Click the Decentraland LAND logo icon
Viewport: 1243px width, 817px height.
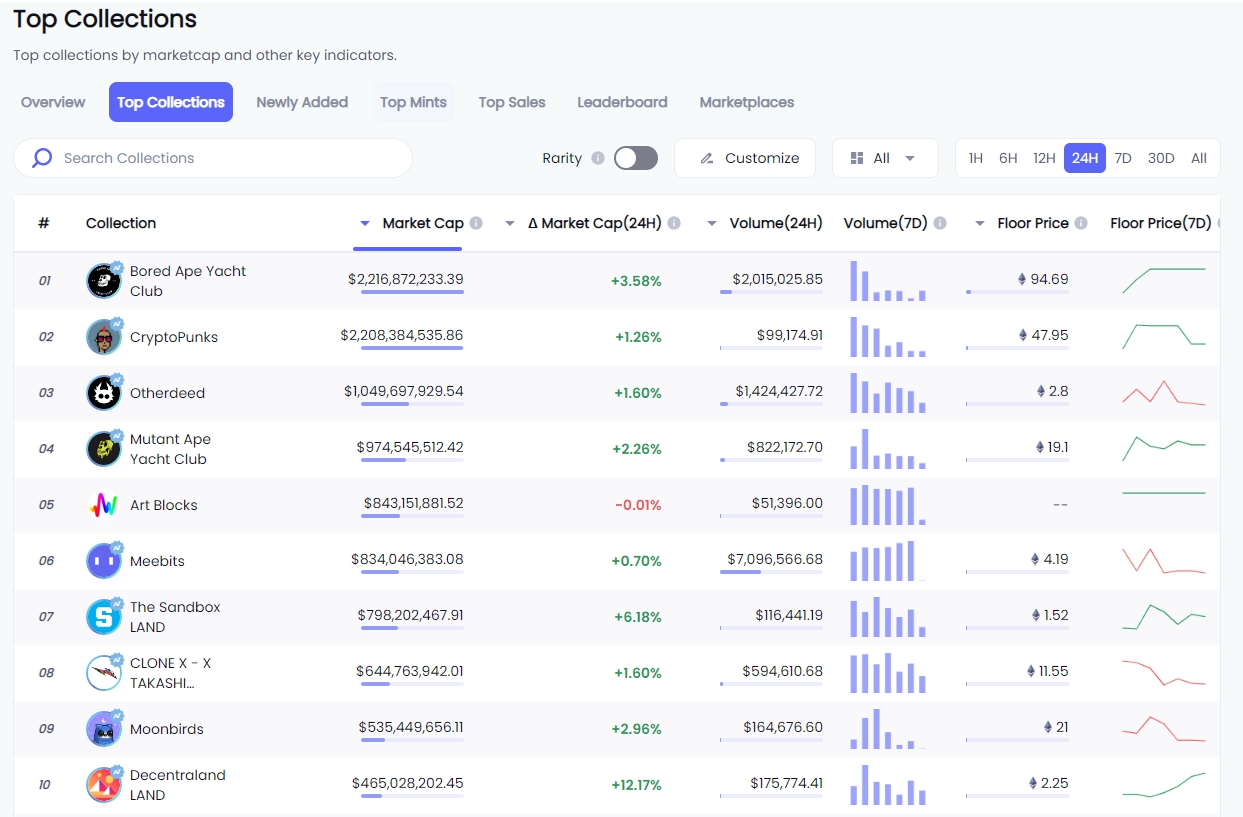[104, 785]
